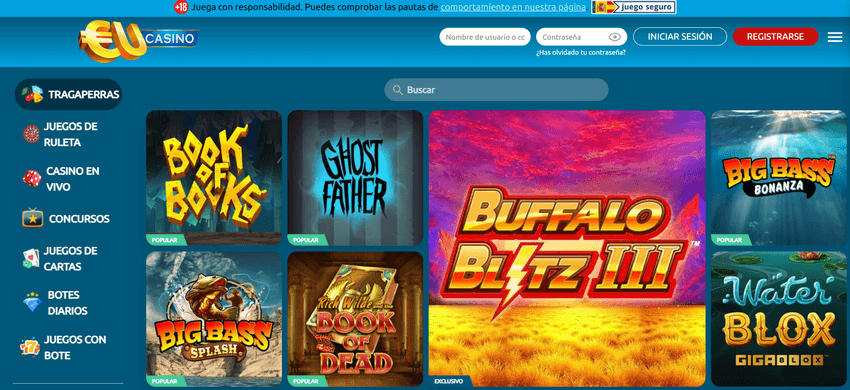850x390 pixels.
Task: Click the Iniciar Sesión button
Action: coord(680,37)
